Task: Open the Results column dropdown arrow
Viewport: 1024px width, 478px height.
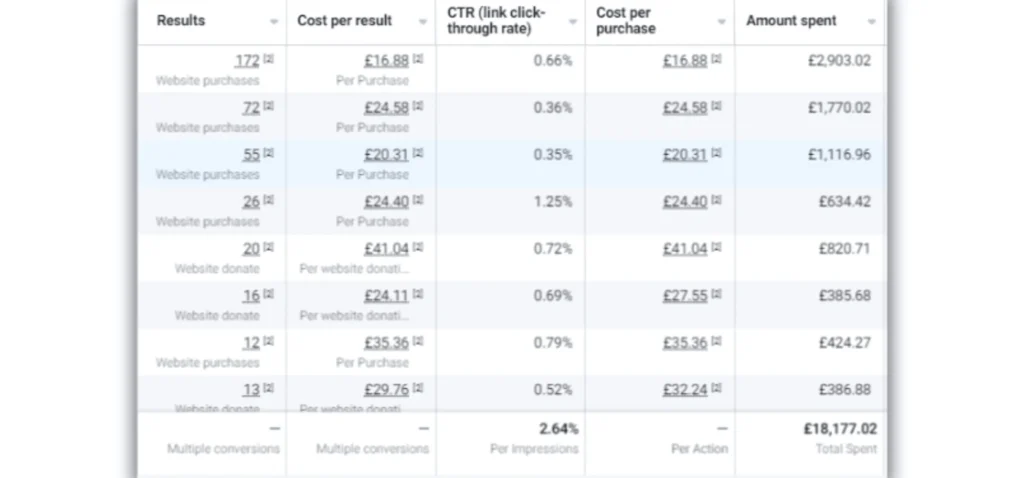Action: 274,22
